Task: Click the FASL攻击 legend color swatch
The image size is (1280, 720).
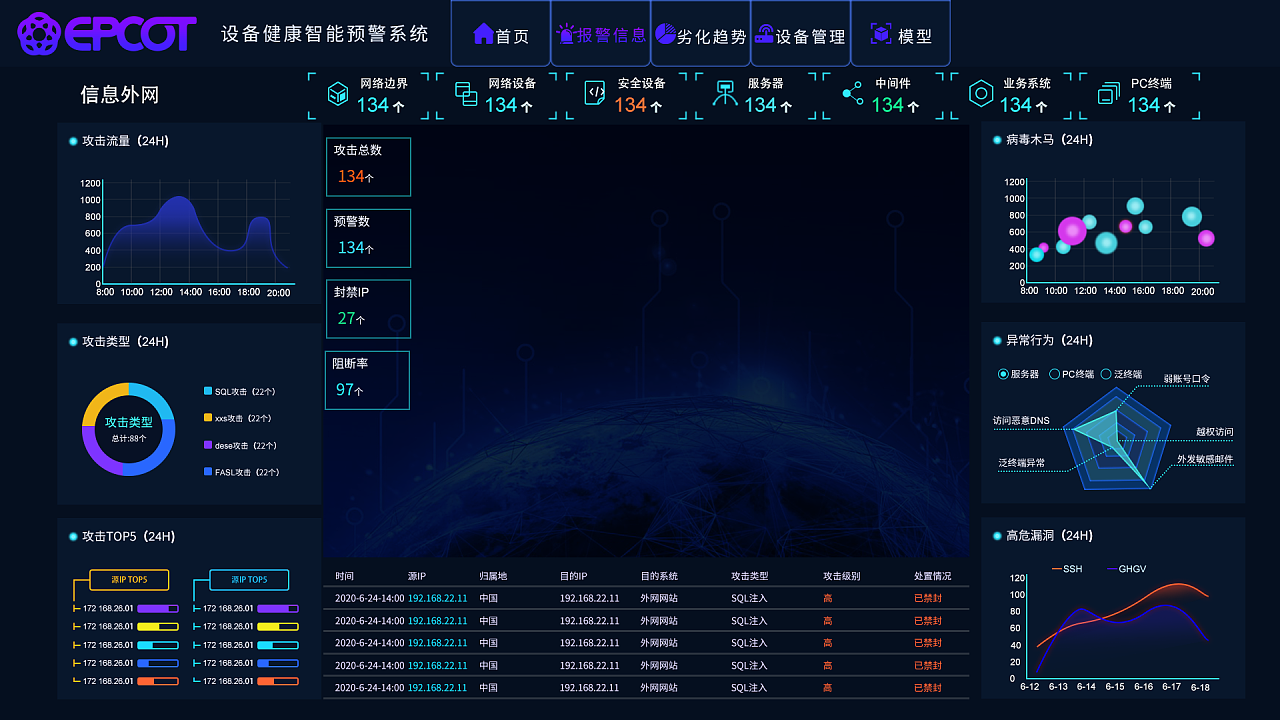Action: [x=207, y=471]
